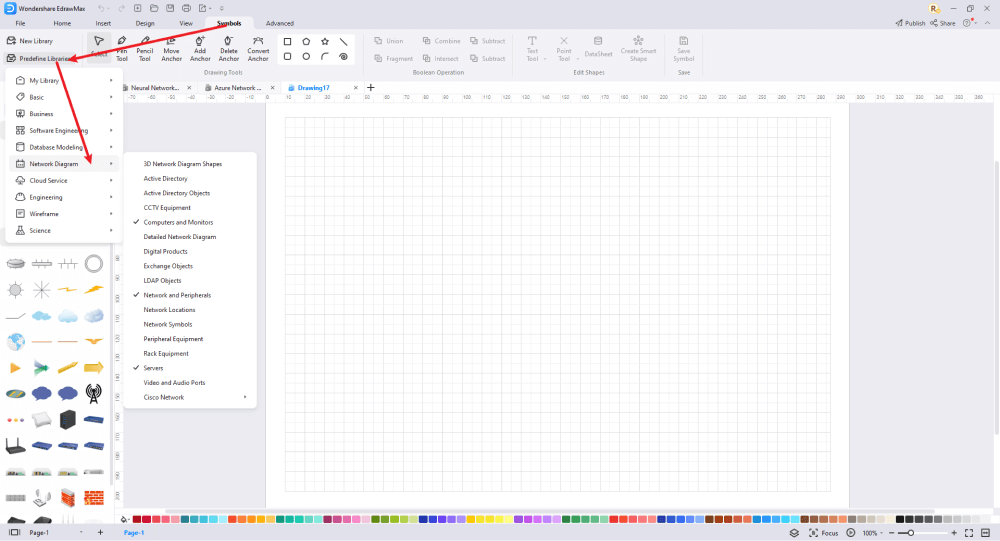The width and height of the screenshot is (1000, 541).
Task: Click the Publish button
Action: click(x=910, y=23)
